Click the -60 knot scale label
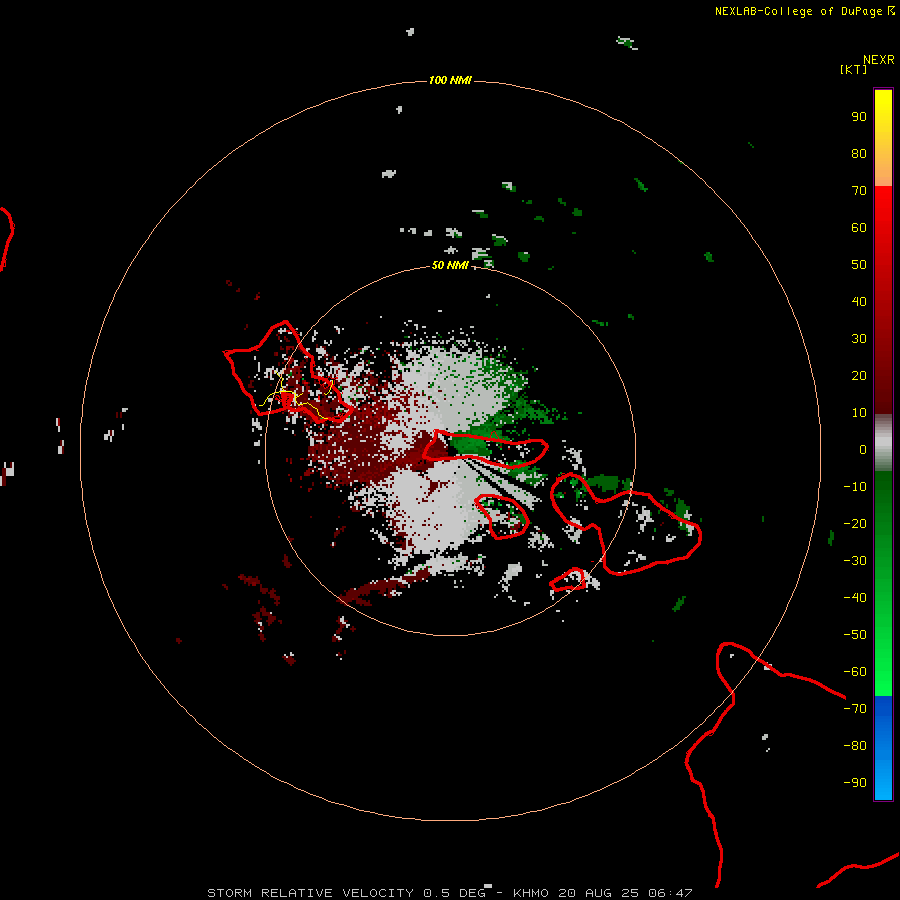 (855, 672)
